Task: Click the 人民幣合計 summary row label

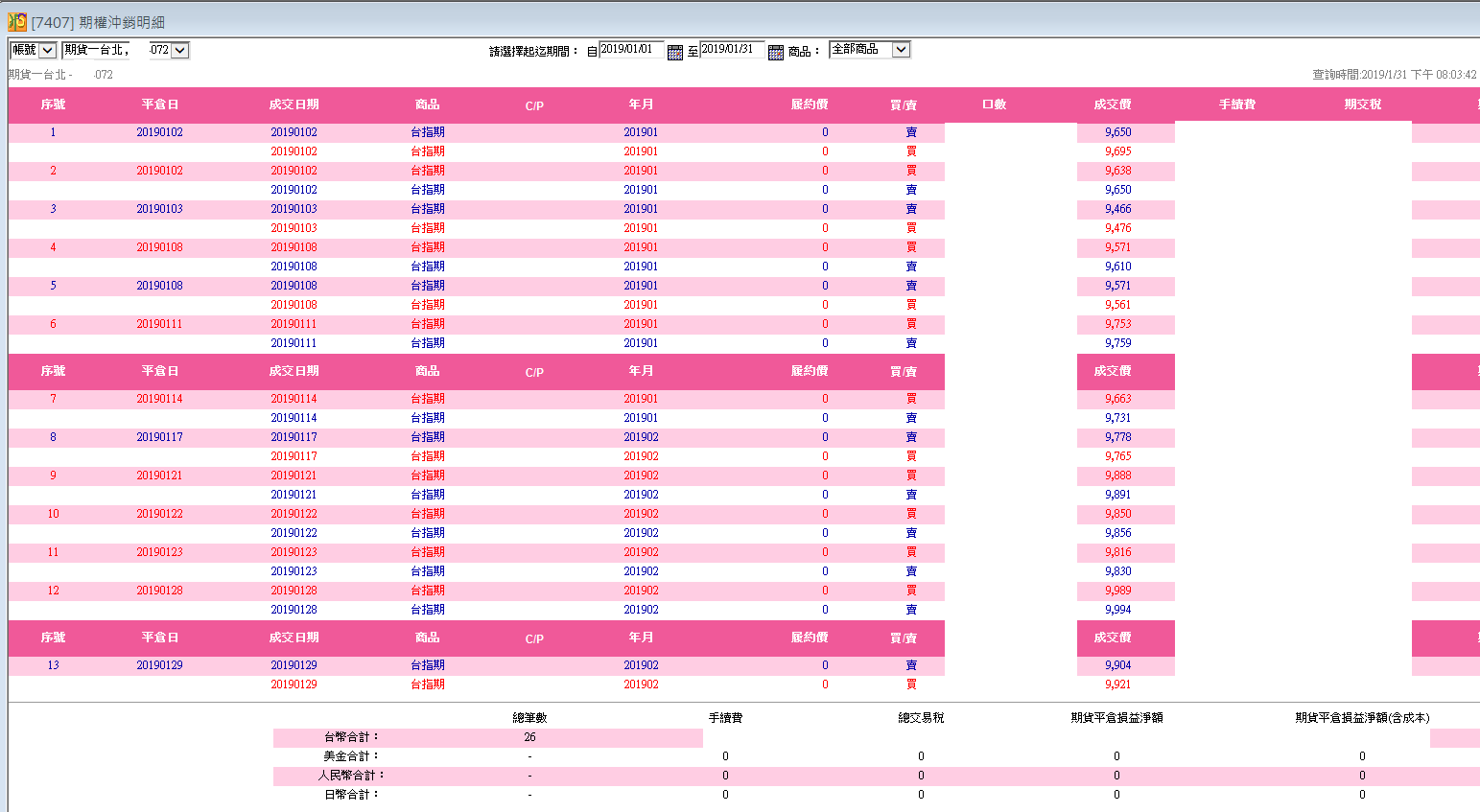Action: pos(351,776)
